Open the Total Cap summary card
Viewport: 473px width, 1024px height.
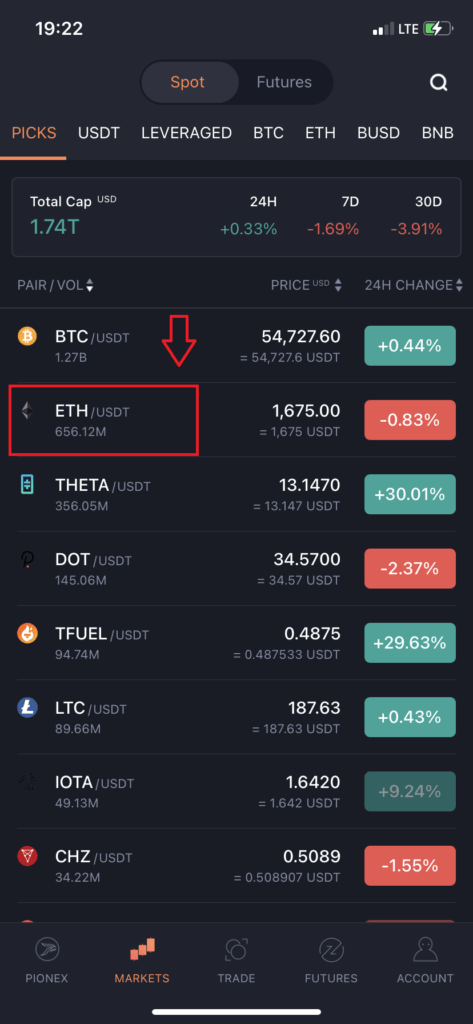236,217
